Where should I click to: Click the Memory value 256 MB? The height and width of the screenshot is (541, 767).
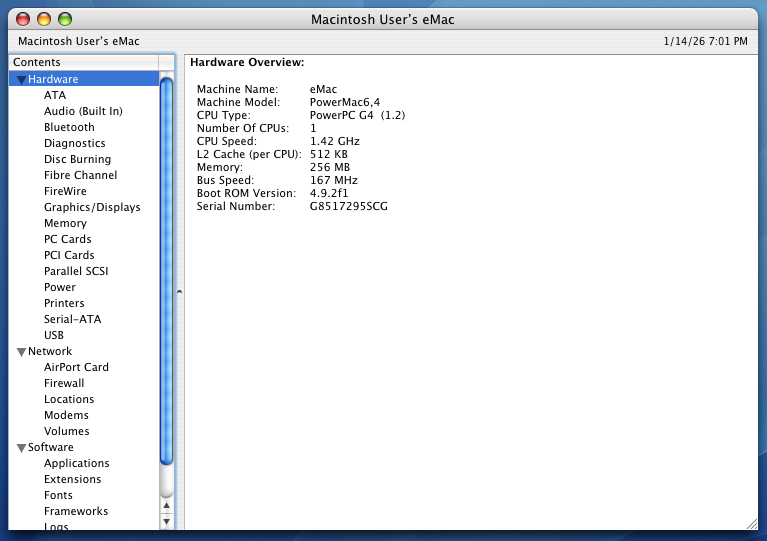[x=330, y=167]
